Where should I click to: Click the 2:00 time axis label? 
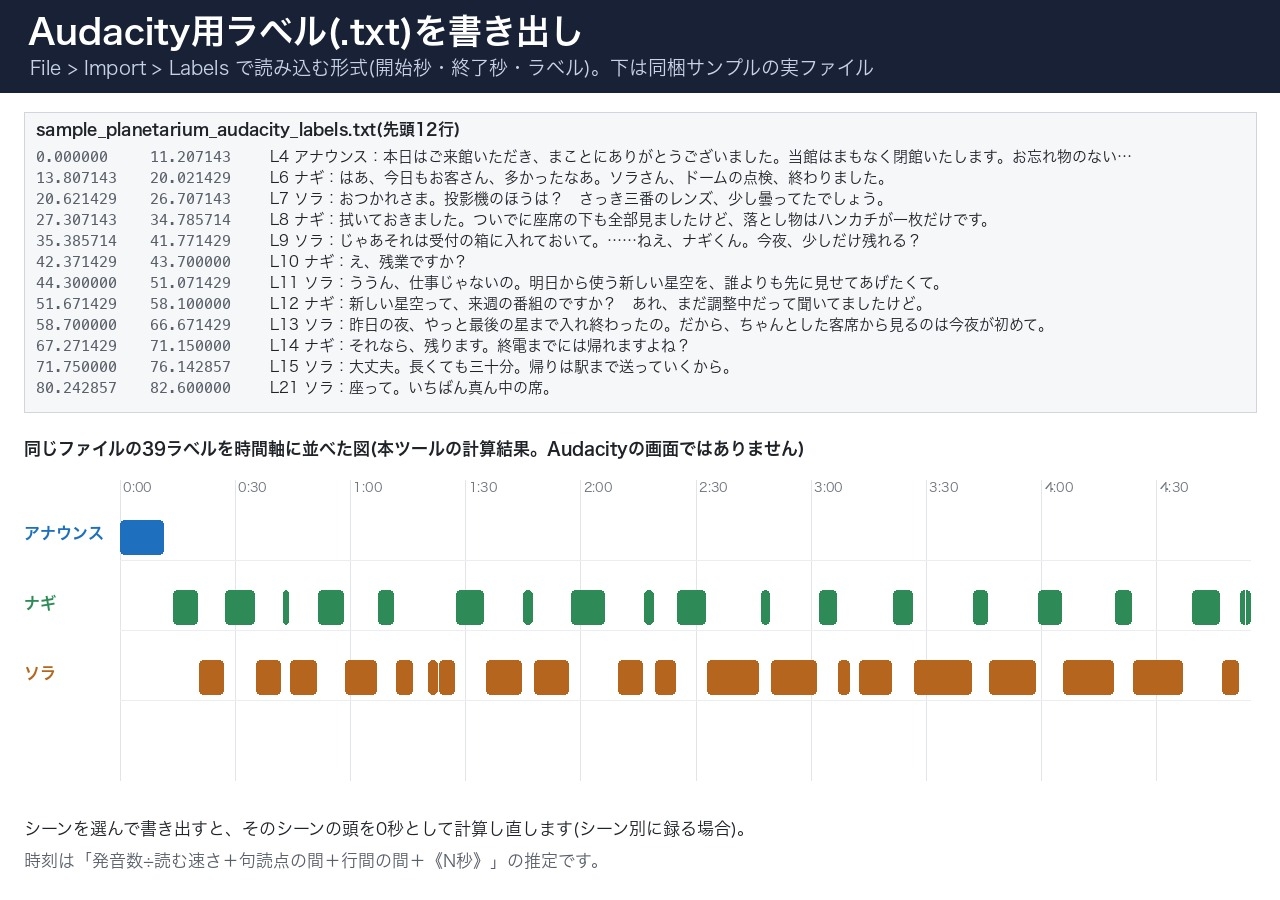pos(598,487)
